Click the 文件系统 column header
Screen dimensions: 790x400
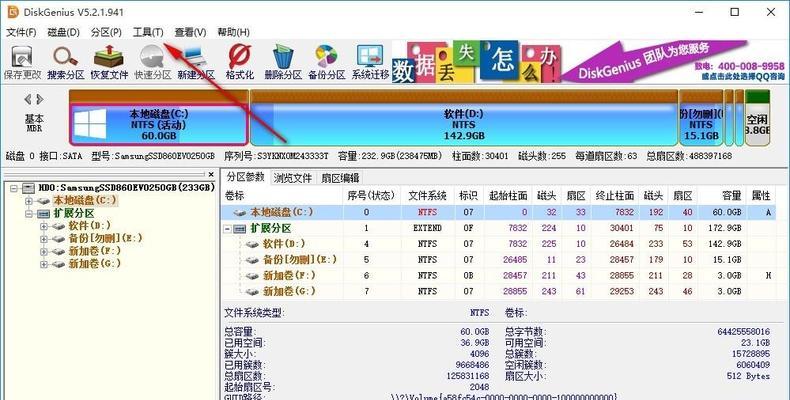pos(427,195)
